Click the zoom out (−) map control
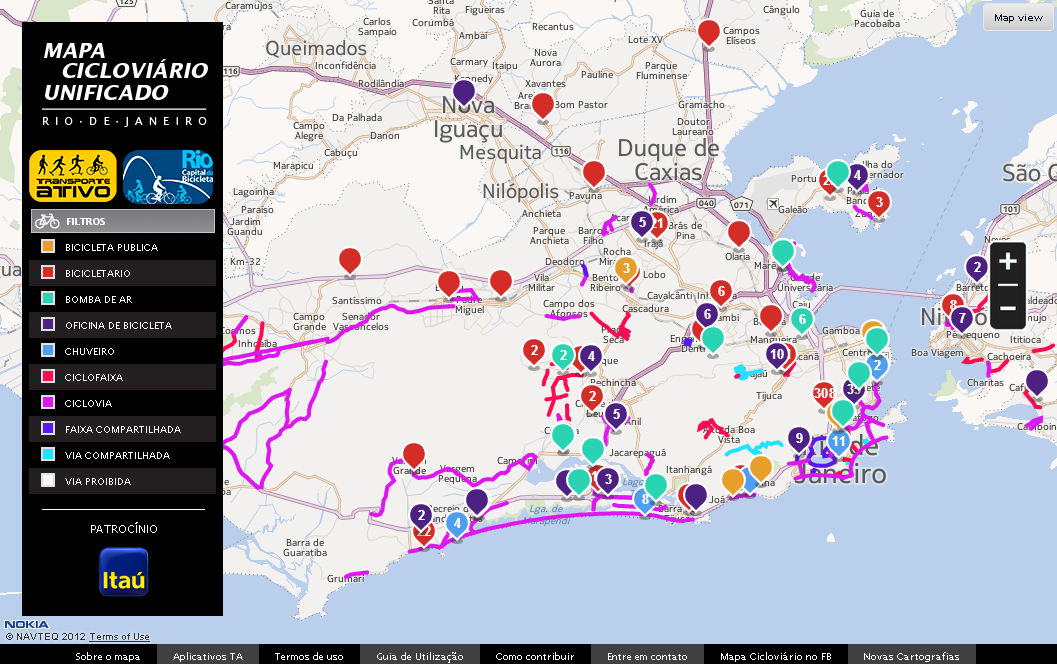This screenshot has width=1057, height=664. 1008,309
